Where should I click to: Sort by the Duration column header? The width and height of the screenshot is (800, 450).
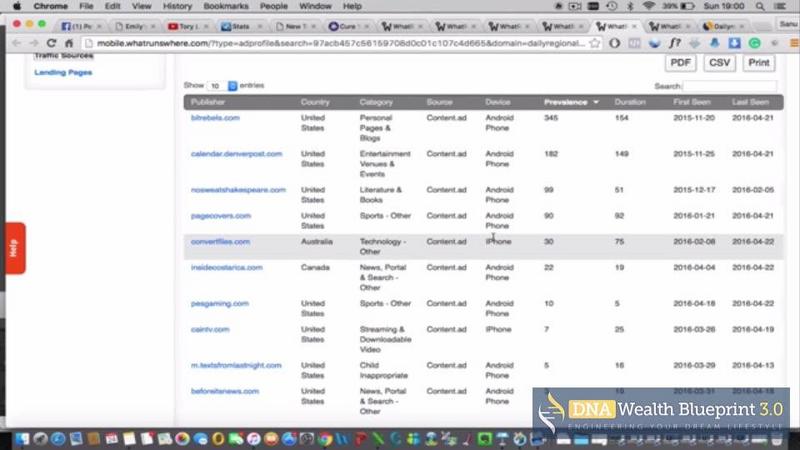pyautogui.click(x=630, y=102)
